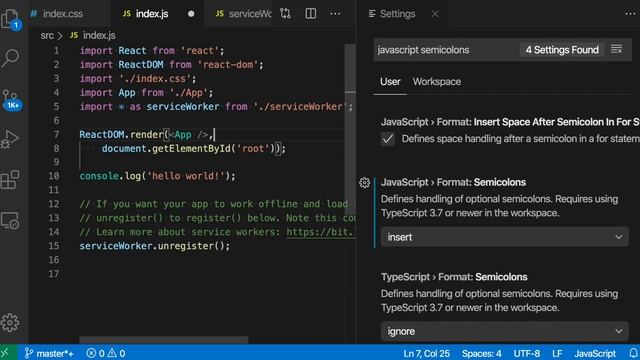
Task: Click the JavaScript › Format: Semicolons heading
Action: [453, 182]
